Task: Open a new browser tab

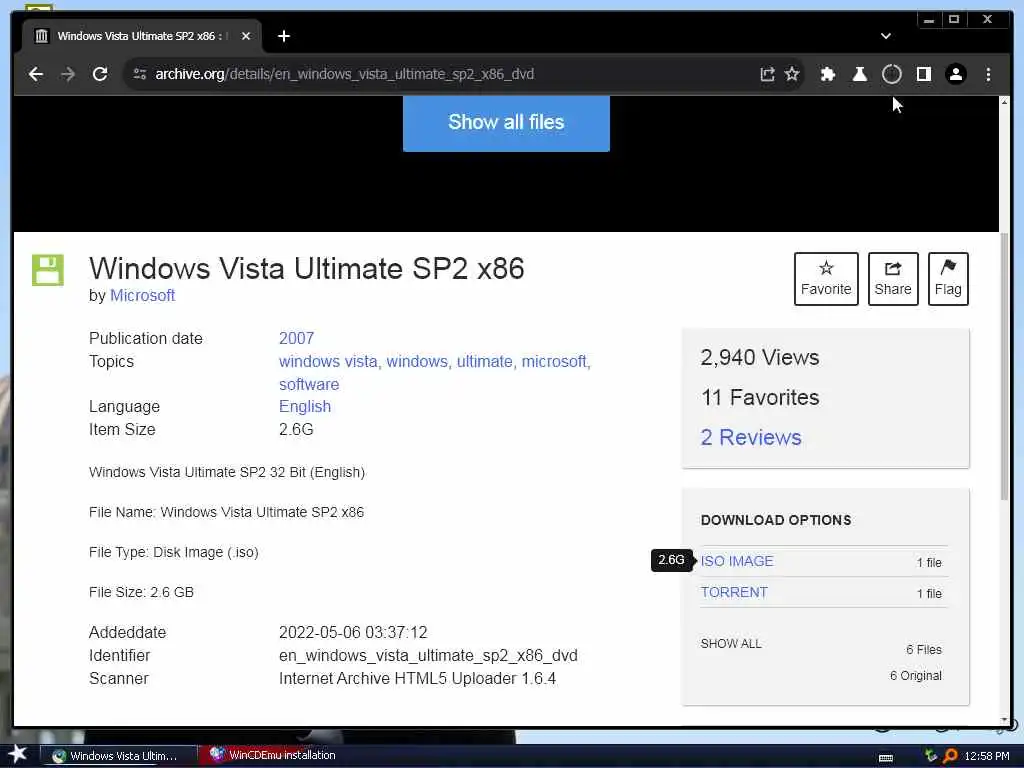Action: [x=283, y=36]
